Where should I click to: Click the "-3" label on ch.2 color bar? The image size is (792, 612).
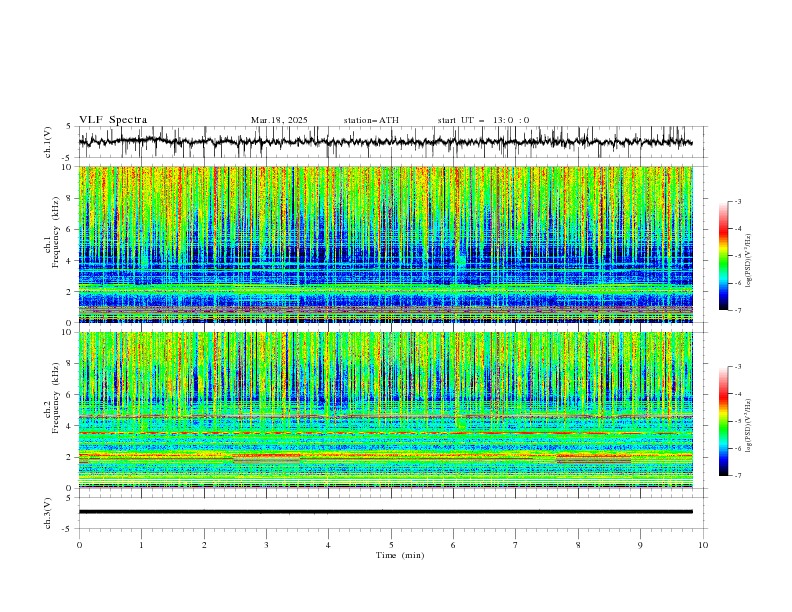click(x=737, y=367)
